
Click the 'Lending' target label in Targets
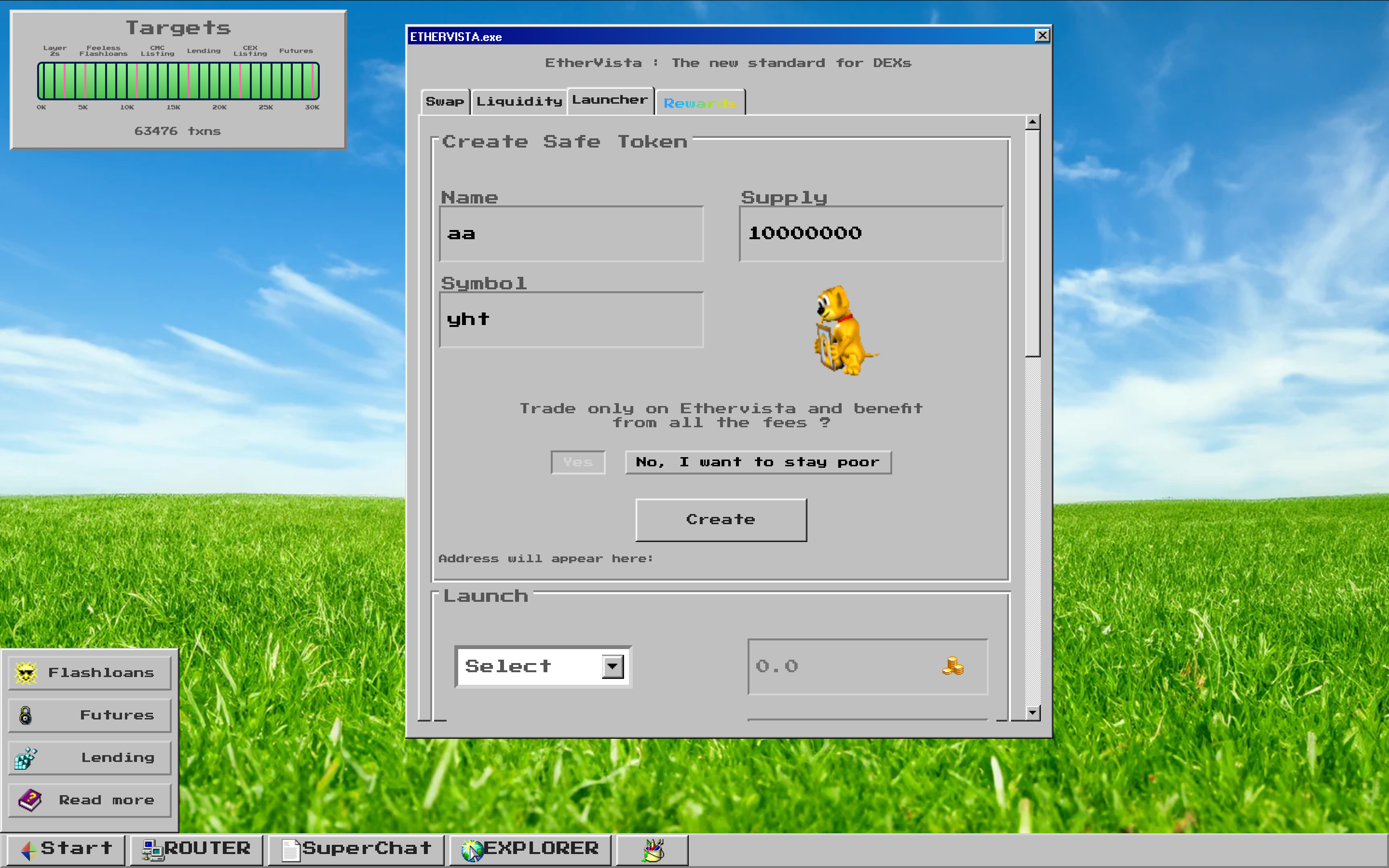[204, 51]
